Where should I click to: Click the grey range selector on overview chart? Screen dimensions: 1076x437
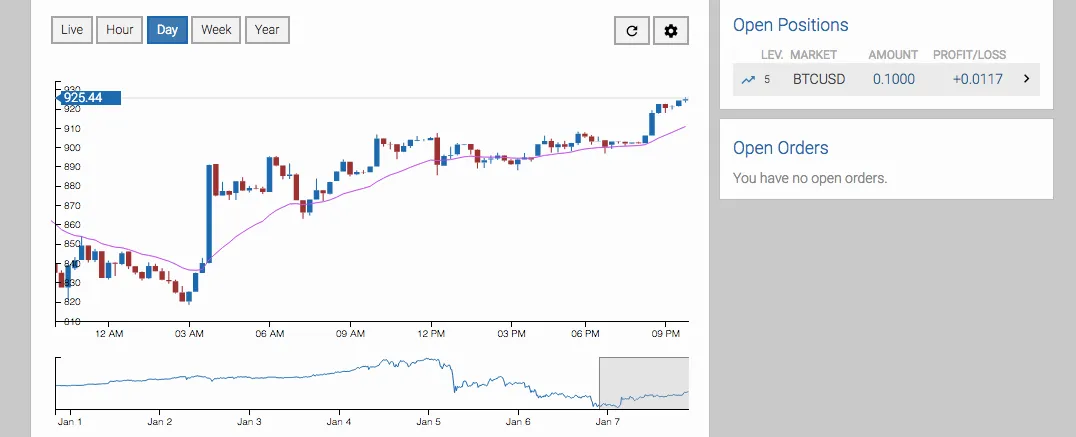tap(644, 383)
